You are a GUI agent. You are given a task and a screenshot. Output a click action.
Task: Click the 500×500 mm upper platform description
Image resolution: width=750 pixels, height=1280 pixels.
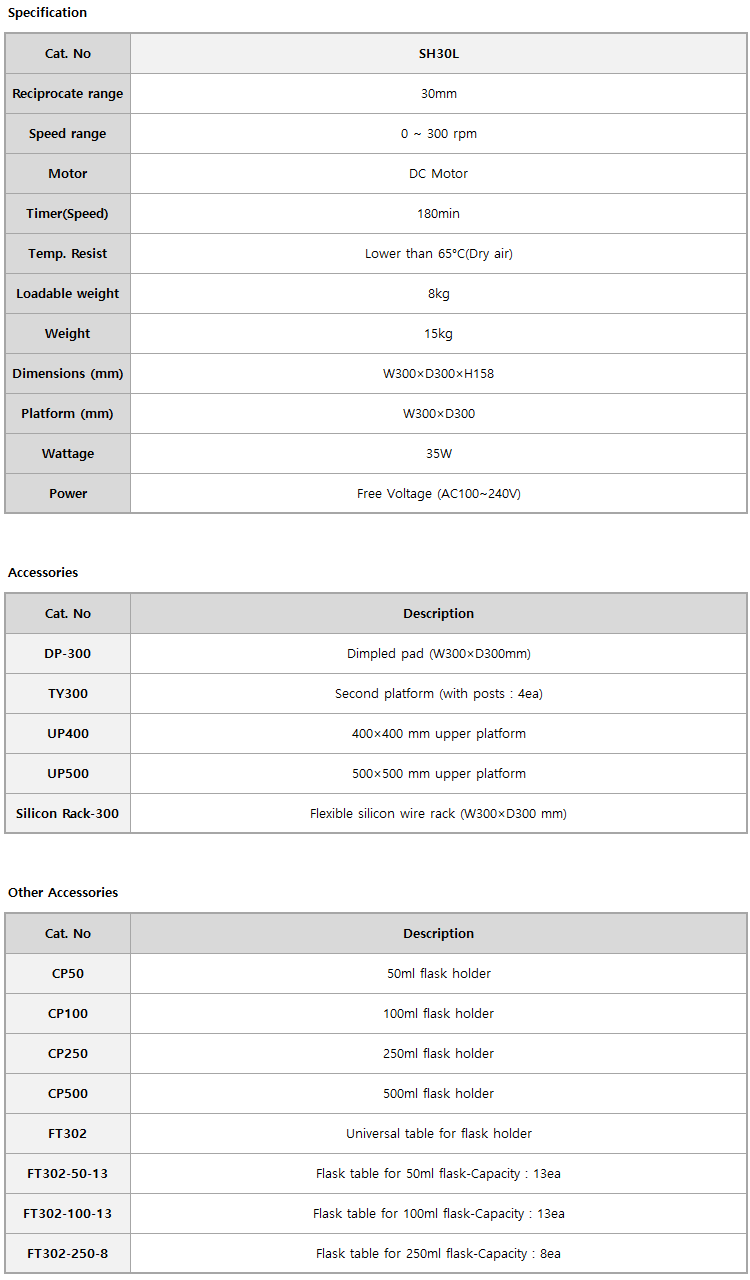(438, 774)
